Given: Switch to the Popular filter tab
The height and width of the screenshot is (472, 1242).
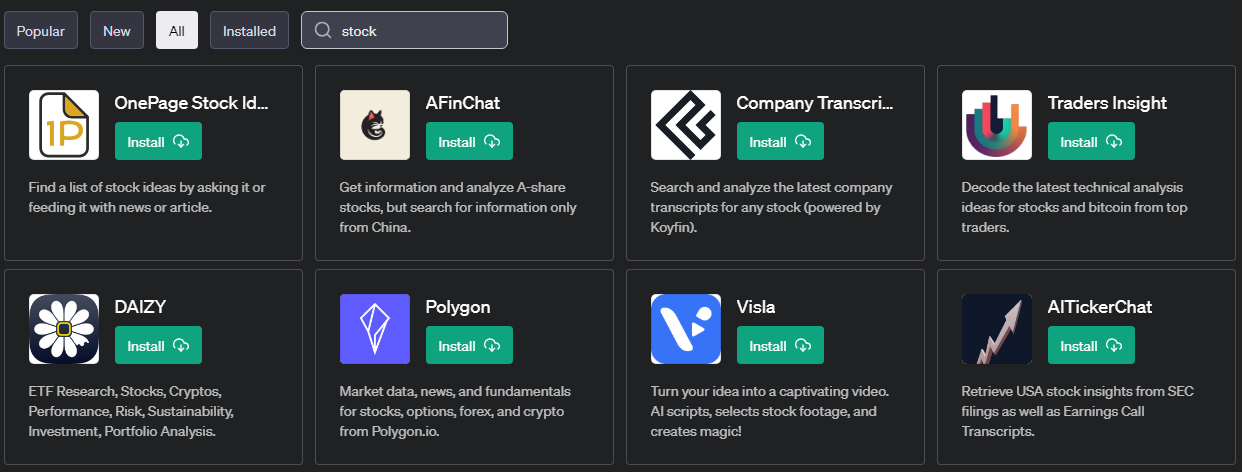Looking at the screenshot, I should click(41, 31).
